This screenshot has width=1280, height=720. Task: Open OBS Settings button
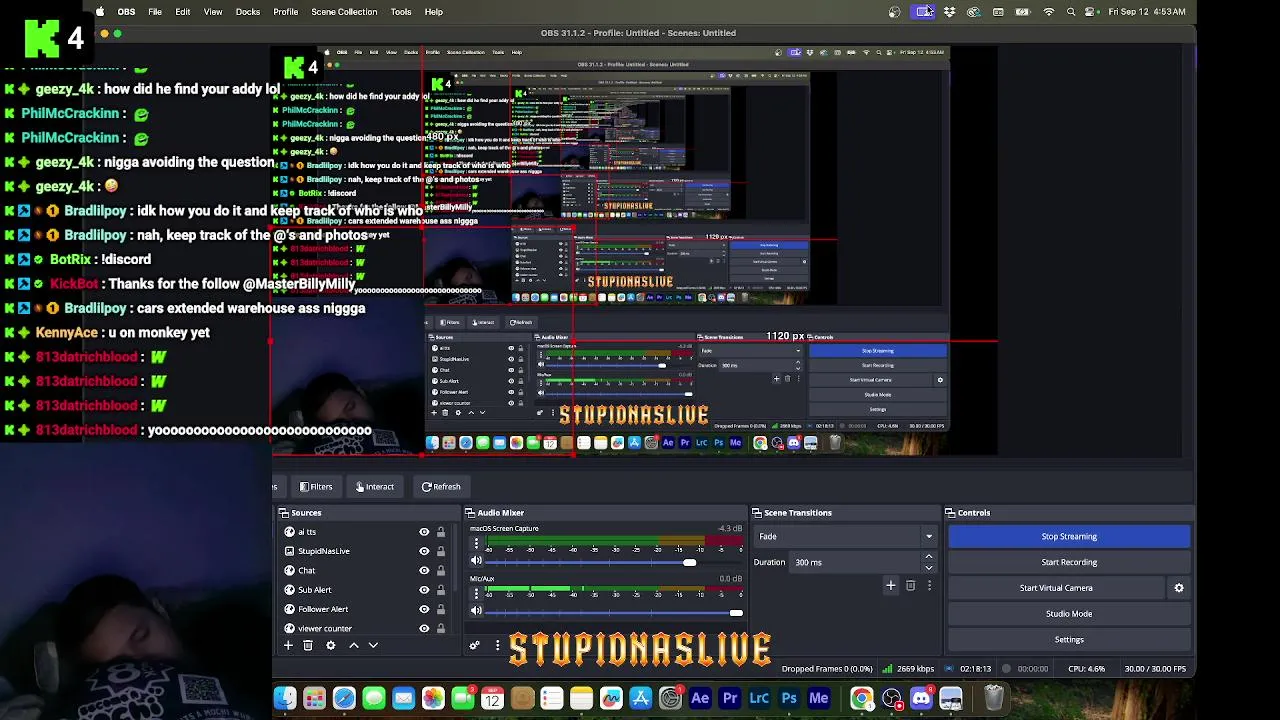(1069, 640)
